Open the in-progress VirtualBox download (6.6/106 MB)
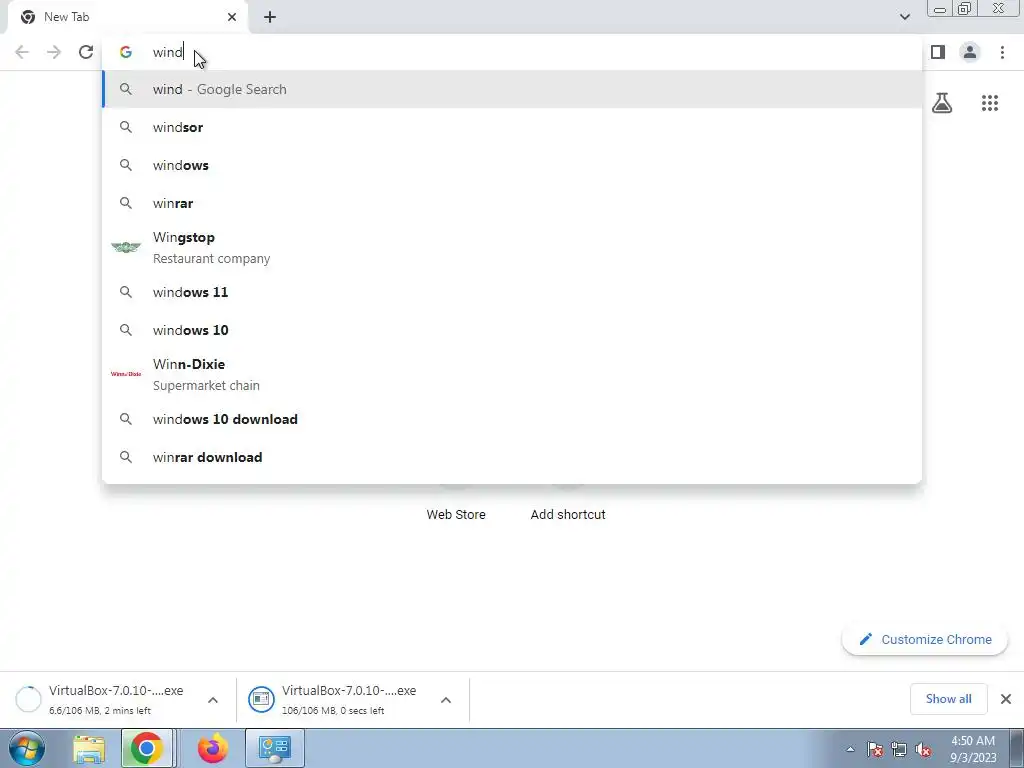The height and width of the screenshot is (768, 1024). point(116,699)
